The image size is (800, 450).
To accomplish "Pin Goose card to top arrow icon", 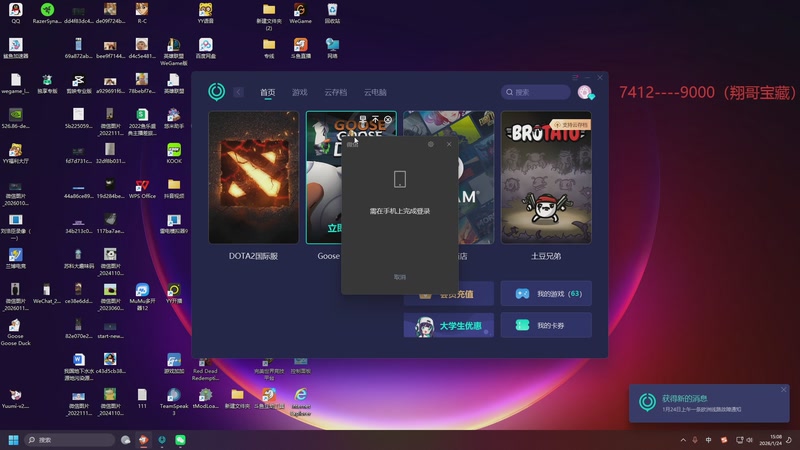I will [375, 119].
